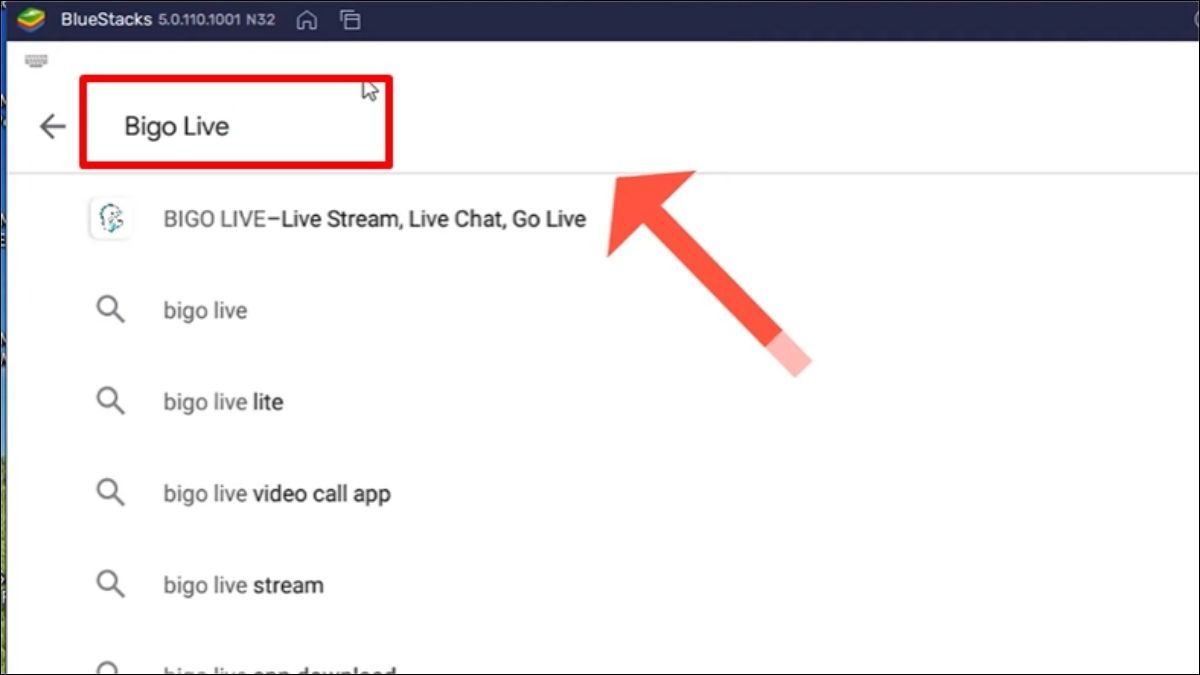Click the small keyboard icon
The height and width of the screenshot is (675, 1200).
click(36, 61)
